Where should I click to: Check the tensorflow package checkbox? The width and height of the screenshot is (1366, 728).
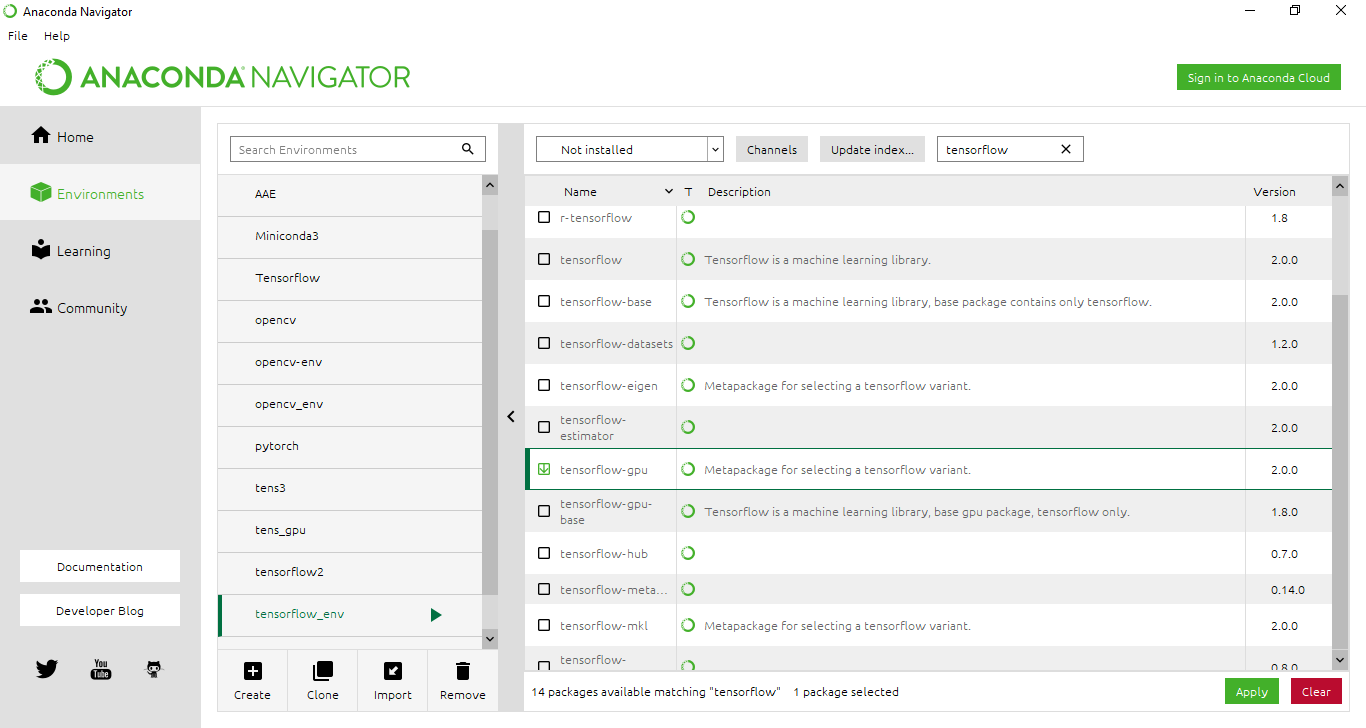(544, 259)
